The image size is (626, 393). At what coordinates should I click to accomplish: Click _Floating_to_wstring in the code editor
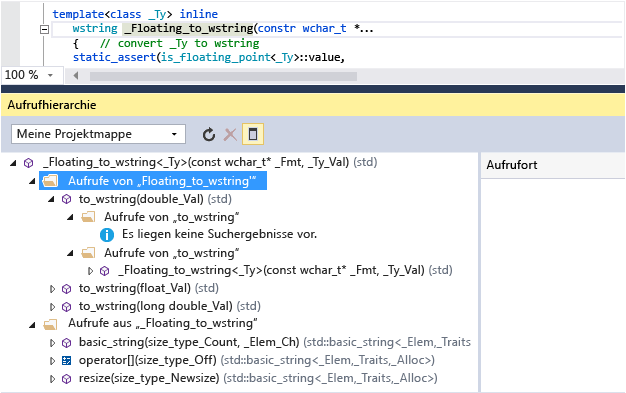[x=188, y=29]
